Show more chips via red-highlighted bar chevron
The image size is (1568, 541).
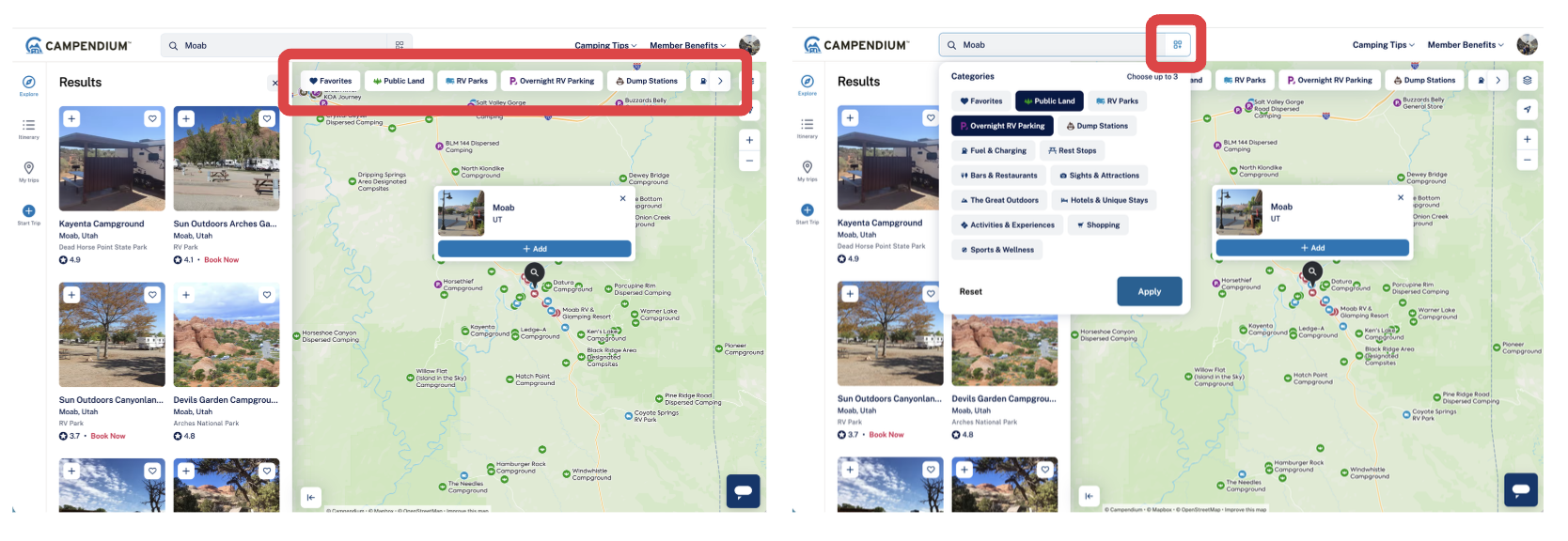(720, 81)
